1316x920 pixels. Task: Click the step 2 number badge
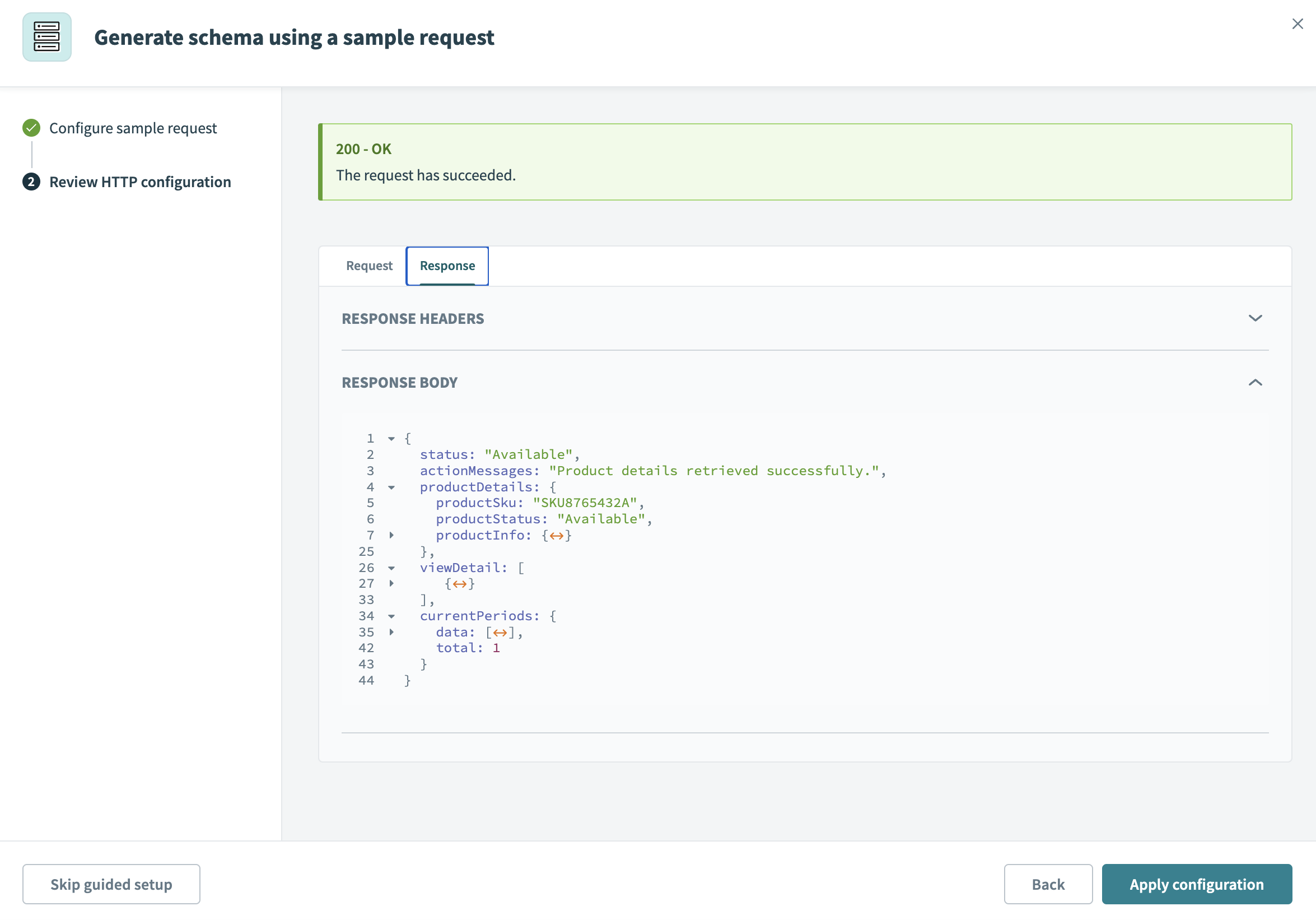pyautogui.click(x=31, y=182)
